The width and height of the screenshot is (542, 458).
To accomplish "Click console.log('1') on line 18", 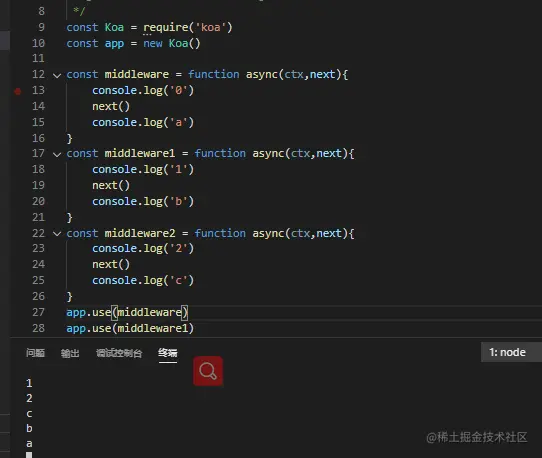I will tap(143, 169).
